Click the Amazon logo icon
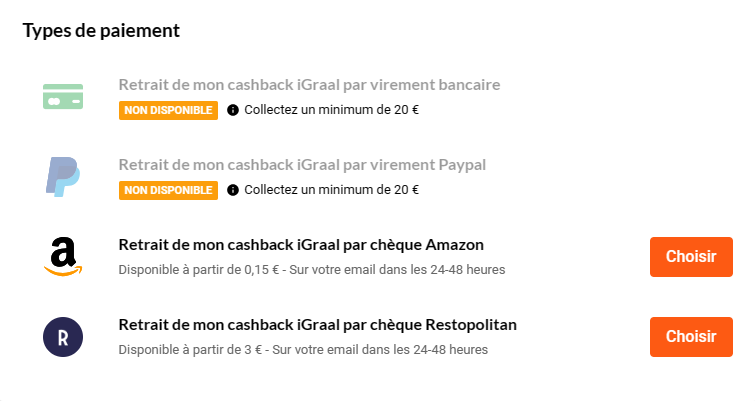 pos(62,256)
